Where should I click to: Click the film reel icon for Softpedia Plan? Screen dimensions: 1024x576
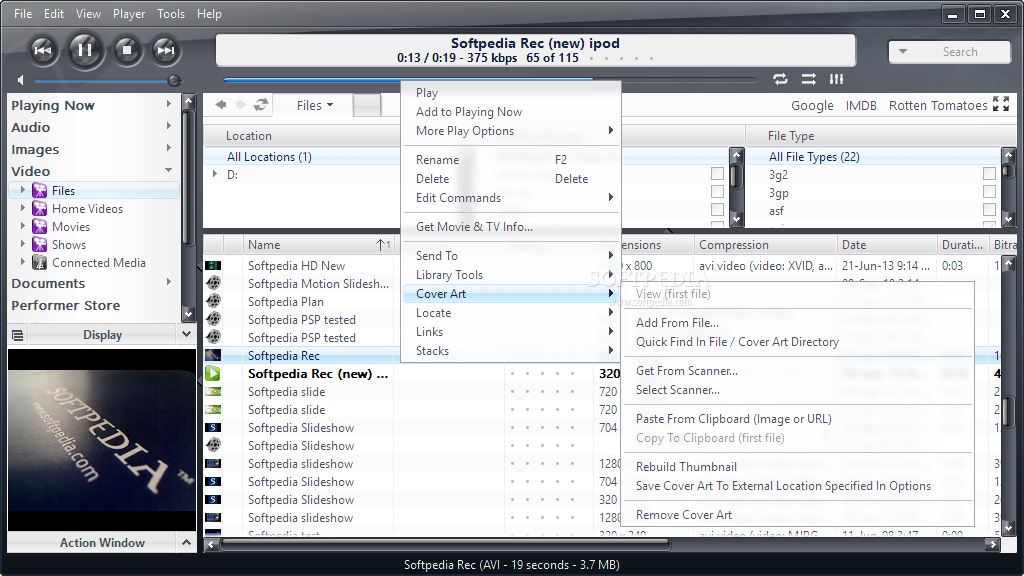[x=213, y=301]
